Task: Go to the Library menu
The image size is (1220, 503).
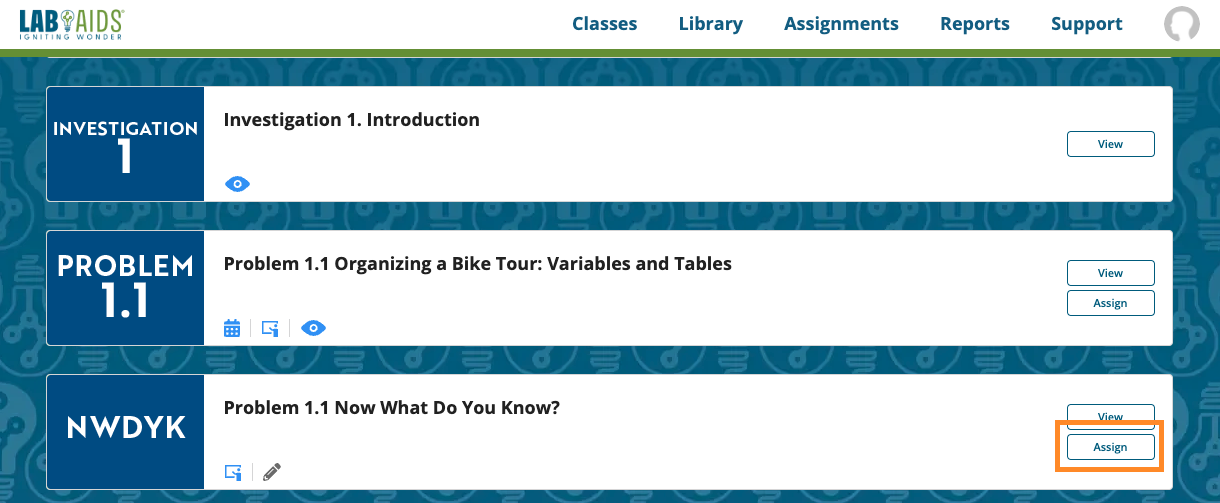Action: pos(710,24)
